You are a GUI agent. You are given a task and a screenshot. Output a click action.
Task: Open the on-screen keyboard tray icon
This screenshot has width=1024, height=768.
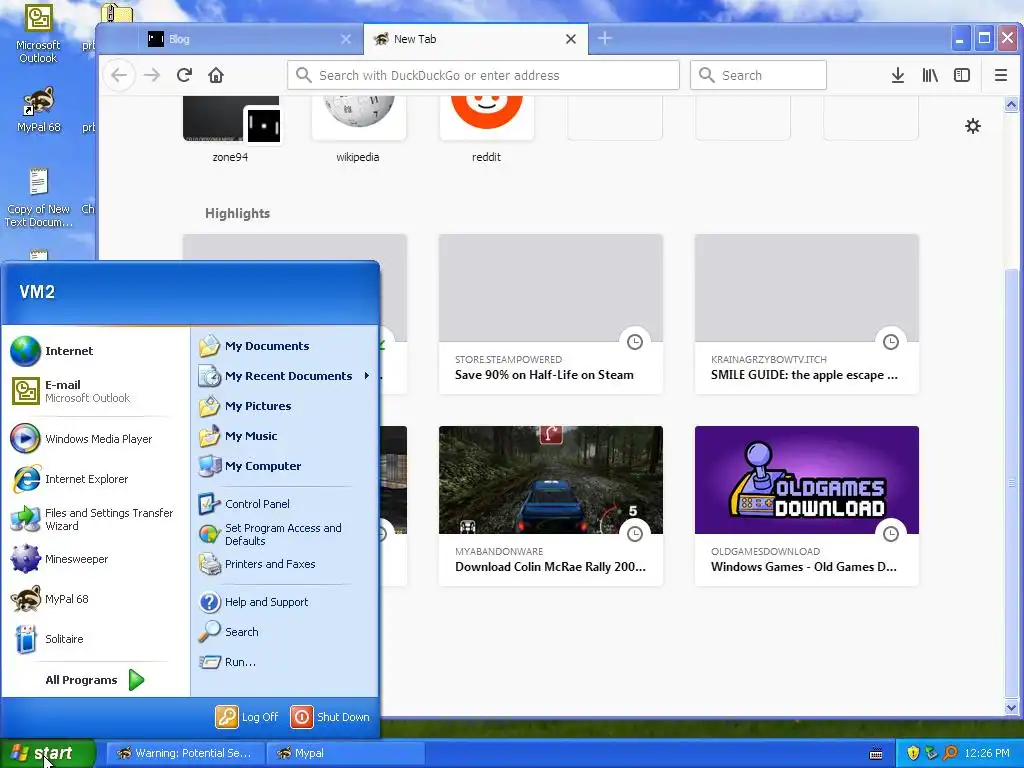click(x=876, y=754)
